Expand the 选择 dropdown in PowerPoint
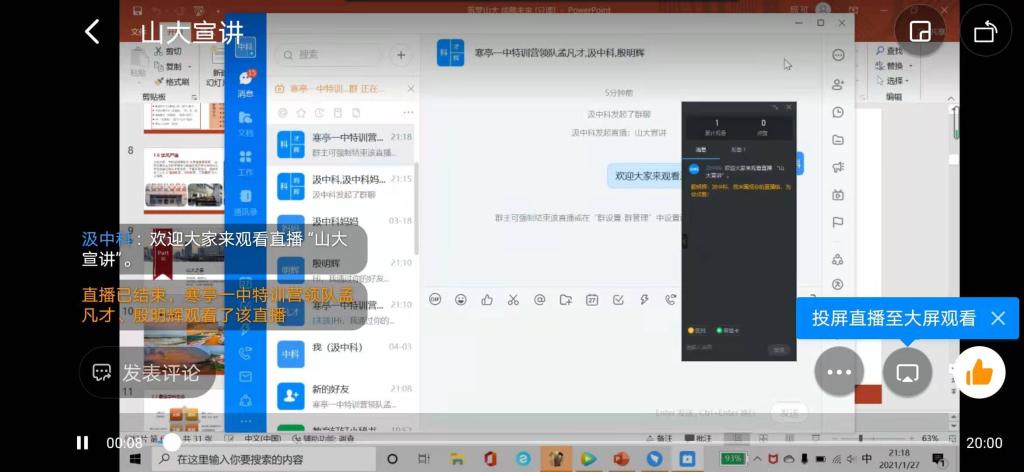The image size is (1024, 472). (909, 81)
